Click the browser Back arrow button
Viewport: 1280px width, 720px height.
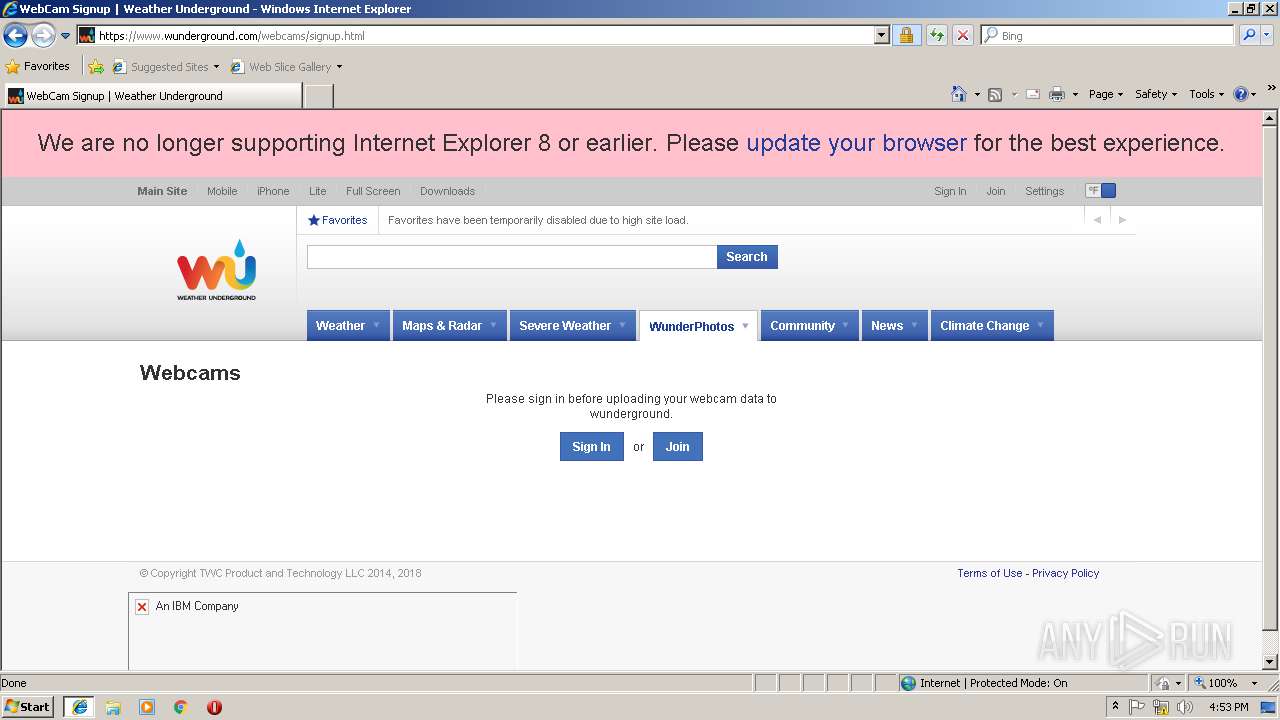[15, 36]
